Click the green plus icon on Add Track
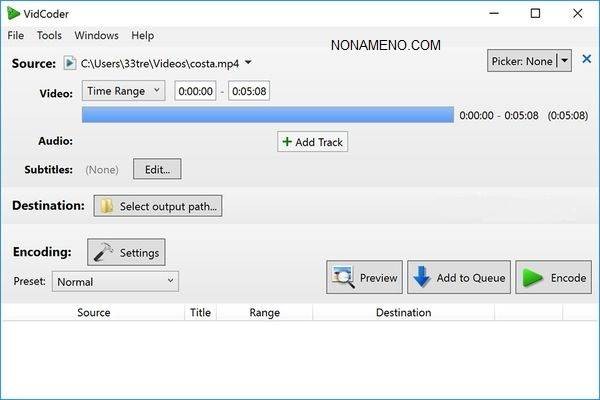Viewport: 600px width, 400px height. click(286, 142)
